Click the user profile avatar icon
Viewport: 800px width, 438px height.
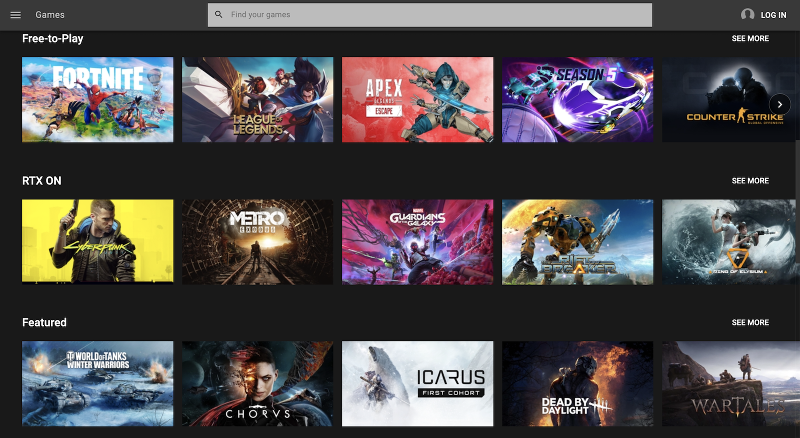click(x=747, y=15)
